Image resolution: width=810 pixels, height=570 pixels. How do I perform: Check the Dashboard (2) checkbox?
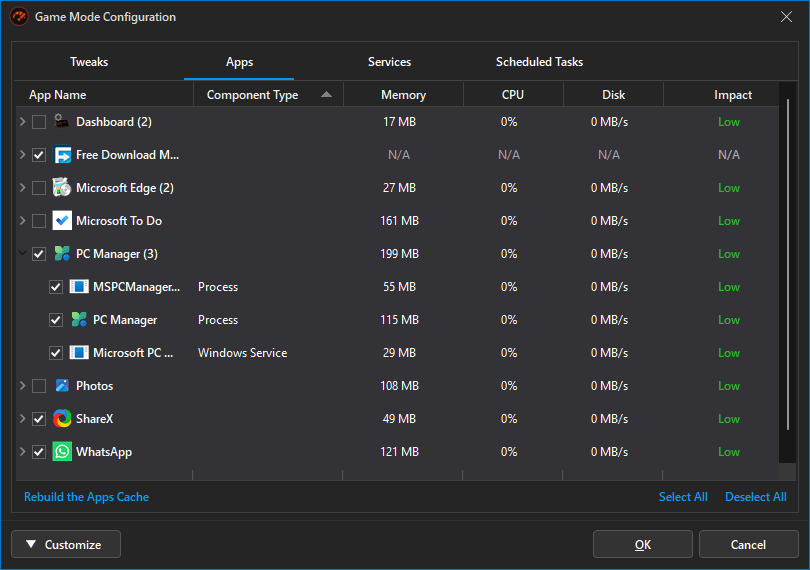coord(39,122)
